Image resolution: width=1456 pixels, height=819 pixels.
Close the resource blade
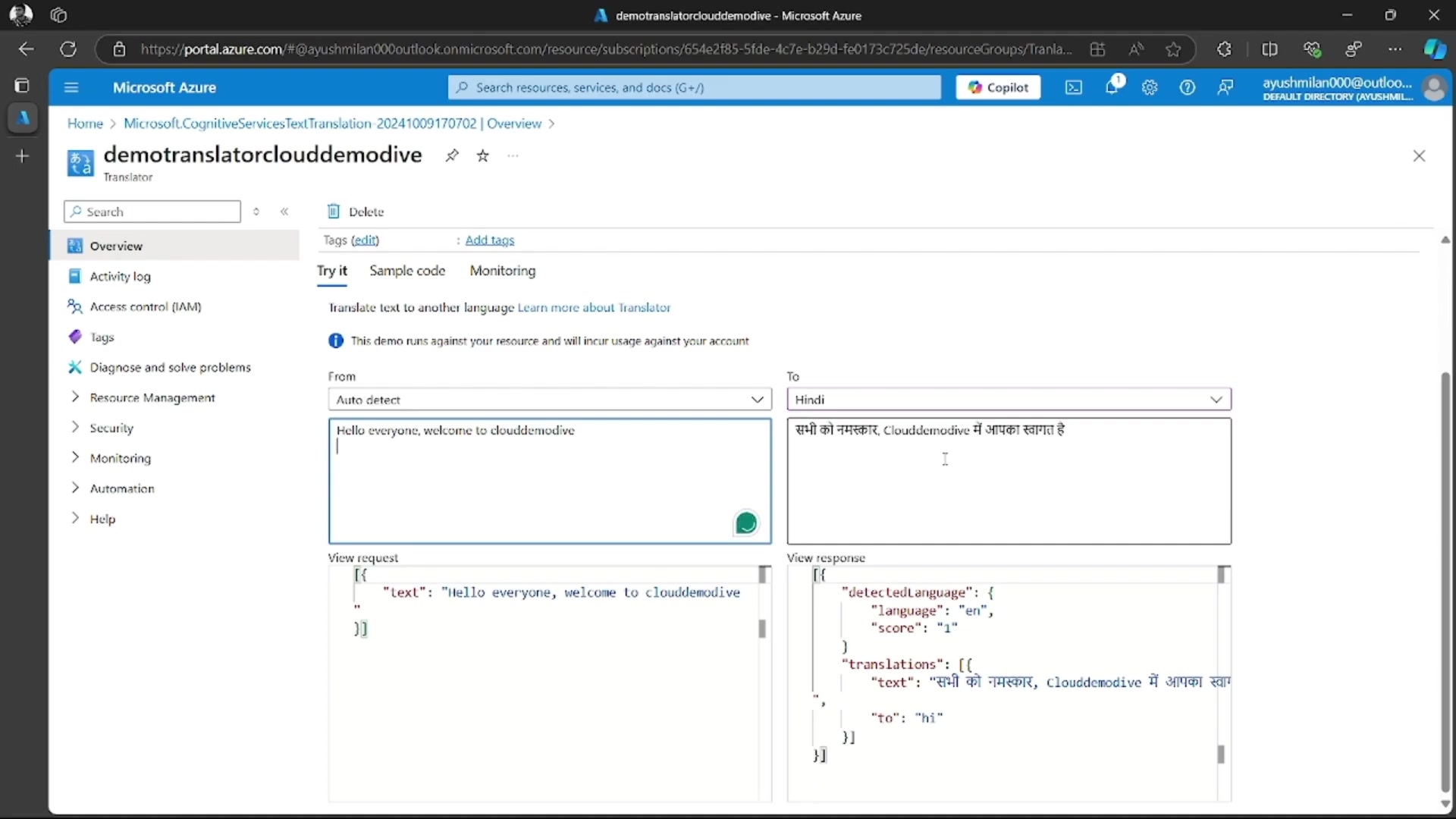[1420, 155]
